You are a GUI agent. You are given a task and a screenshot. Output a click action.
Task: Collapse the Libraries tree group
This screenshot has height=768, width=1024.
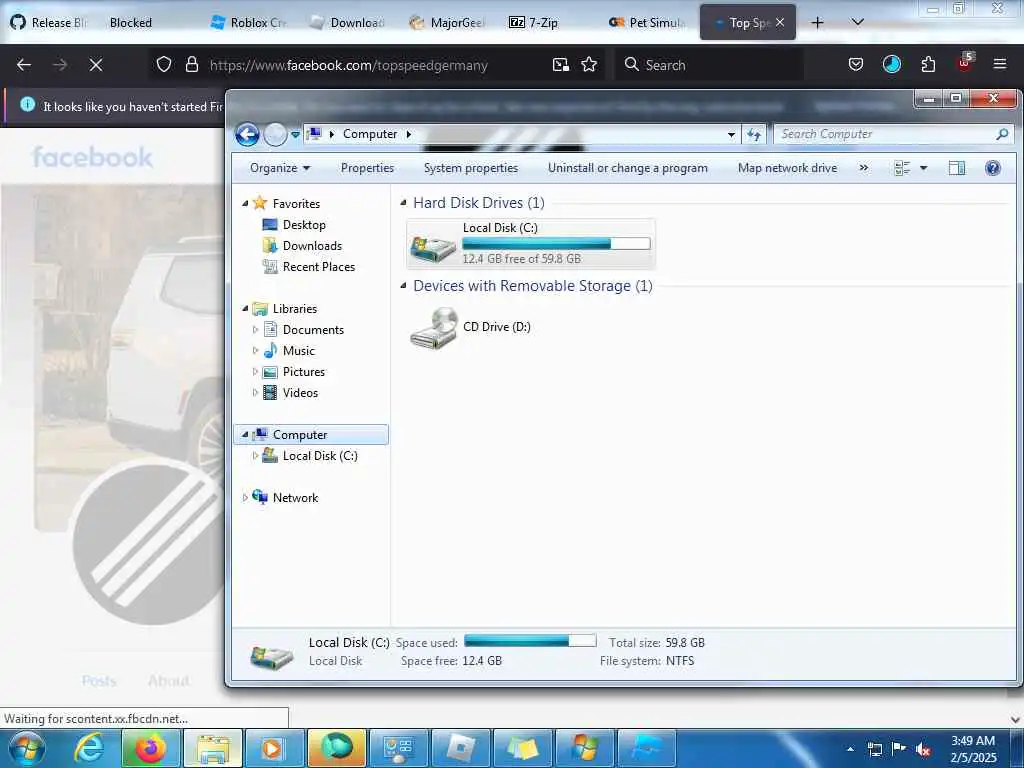(x=245, y=308)
